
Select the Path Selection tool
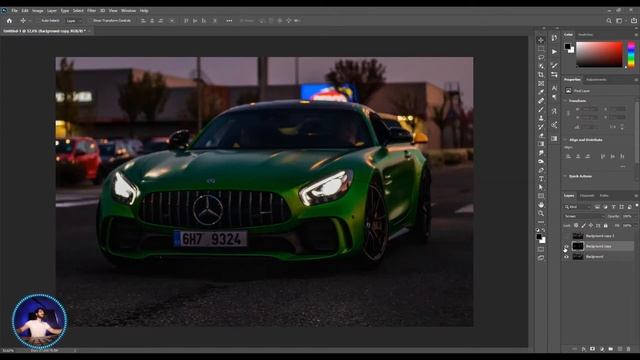pos(541,187)
